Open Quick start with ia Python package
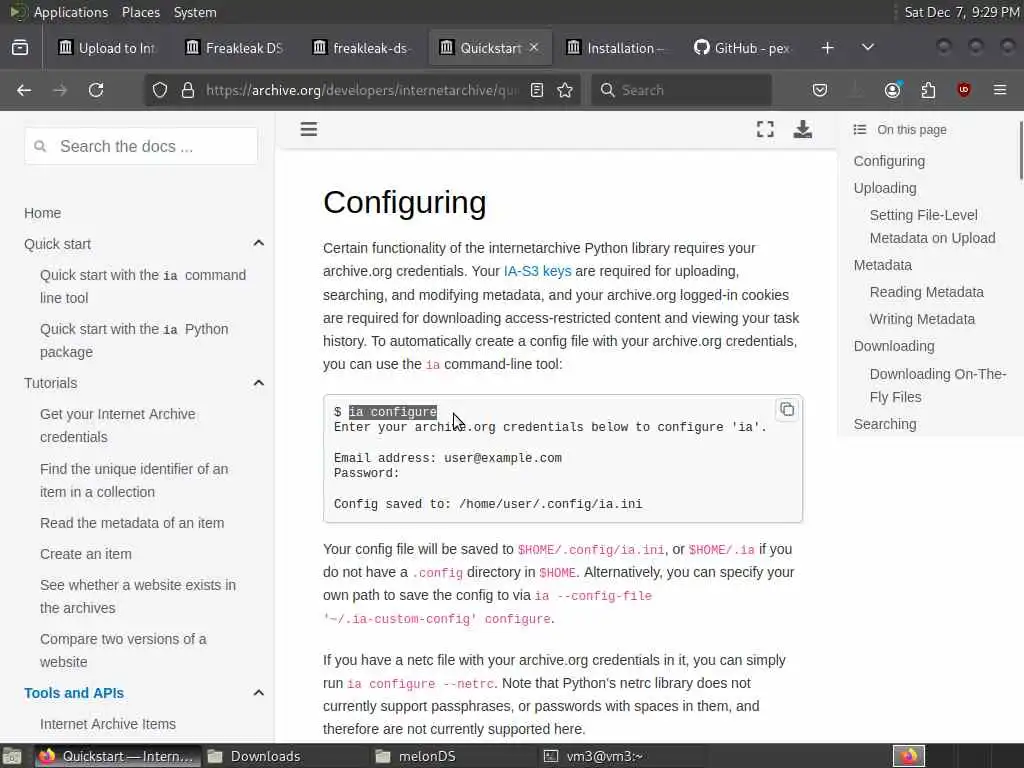The image size is (1024, 768). click(134, 340)
